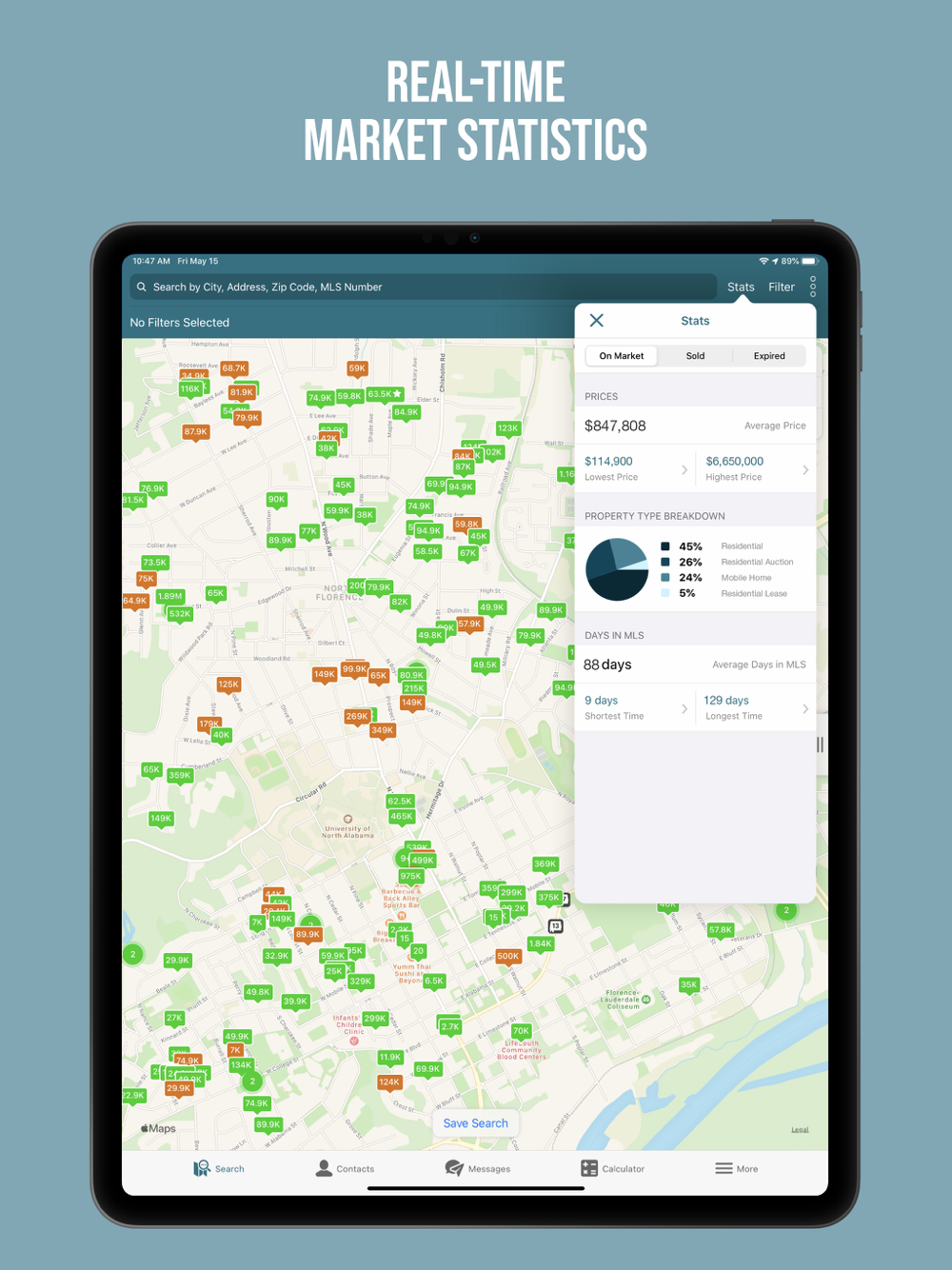
Task: Open the Filter menu
Action: pos(782,287)
